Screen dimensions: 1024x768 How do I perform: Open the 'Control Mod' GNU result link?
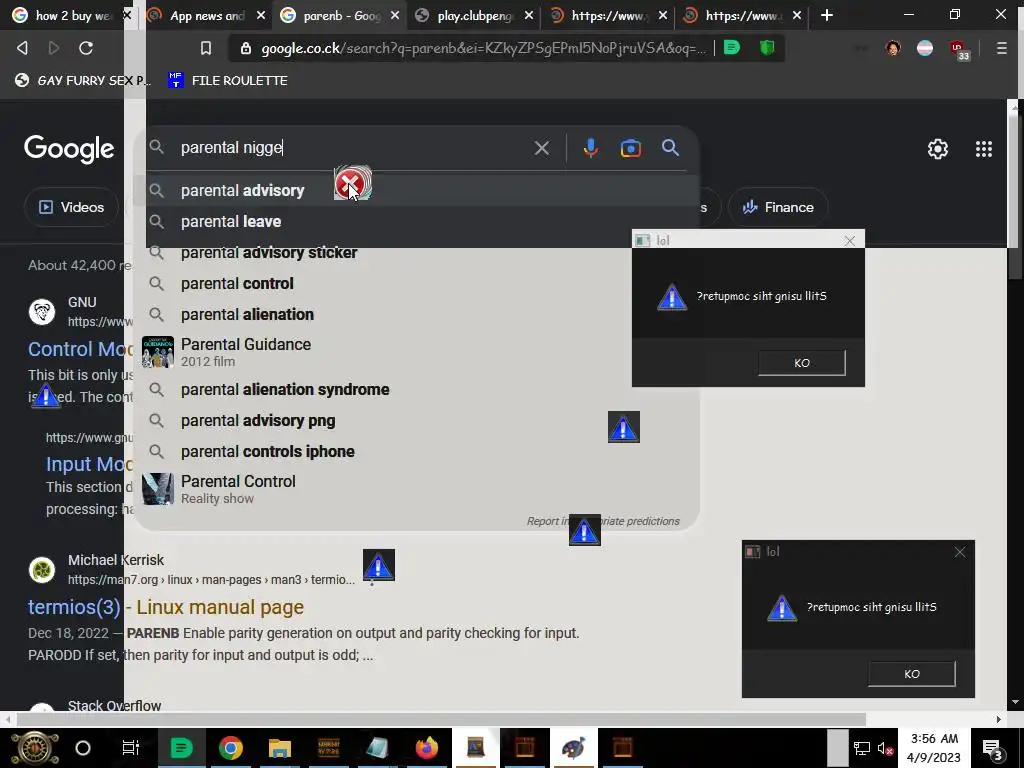click(80, 349)
